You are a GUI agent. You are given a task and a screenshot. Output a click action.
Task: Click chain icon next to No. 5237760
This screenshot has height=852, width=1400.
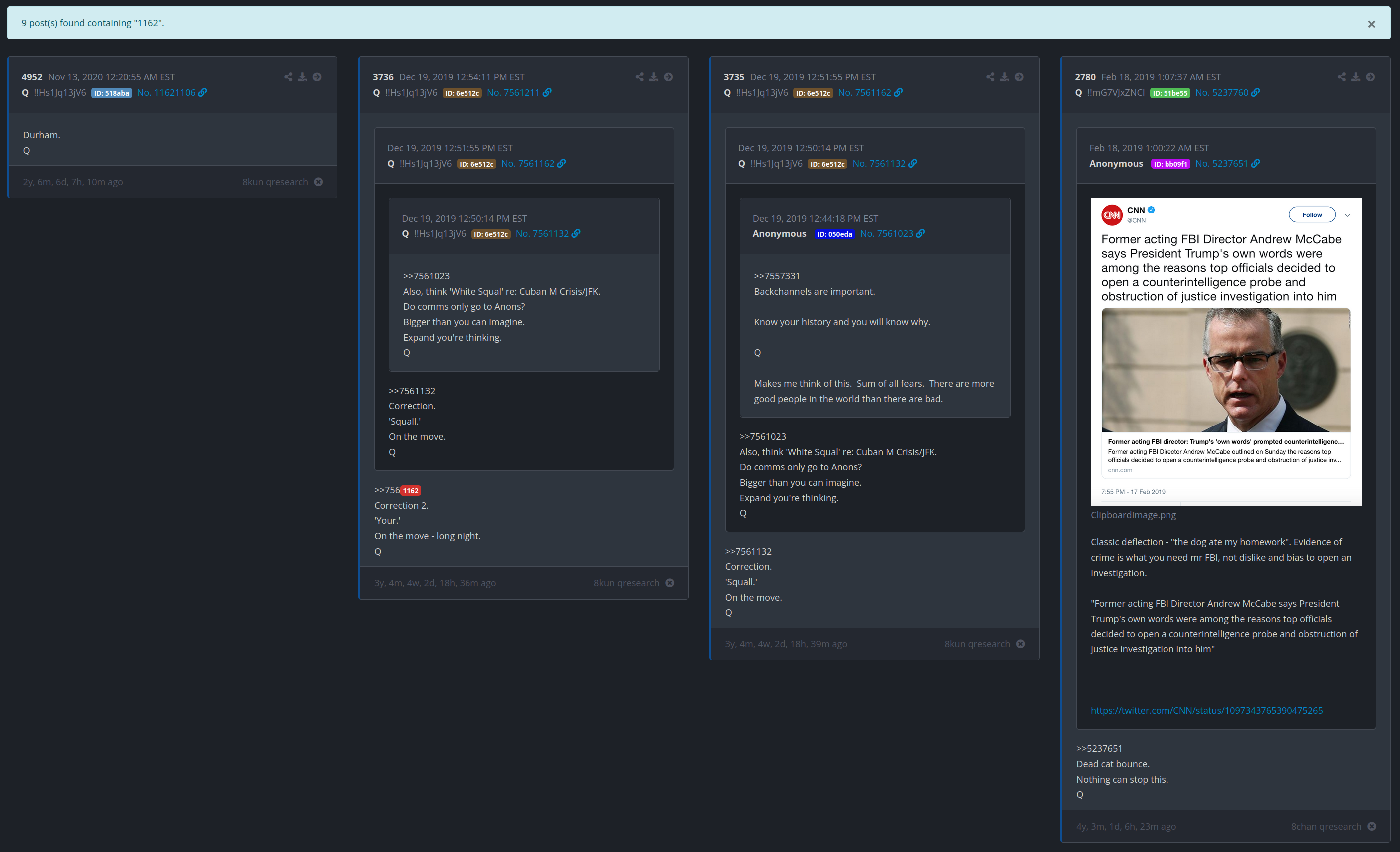click(1256, 93)
